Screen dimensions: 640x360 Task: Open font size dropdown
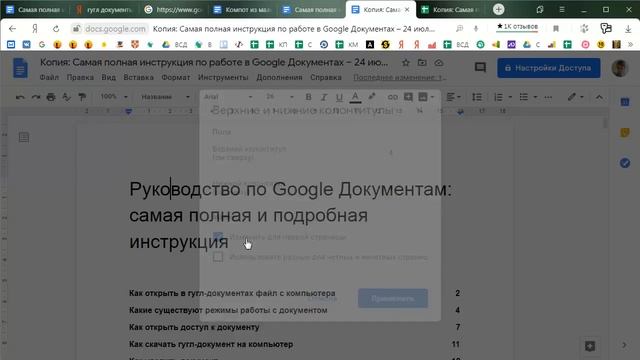click(x=280, y=97)
